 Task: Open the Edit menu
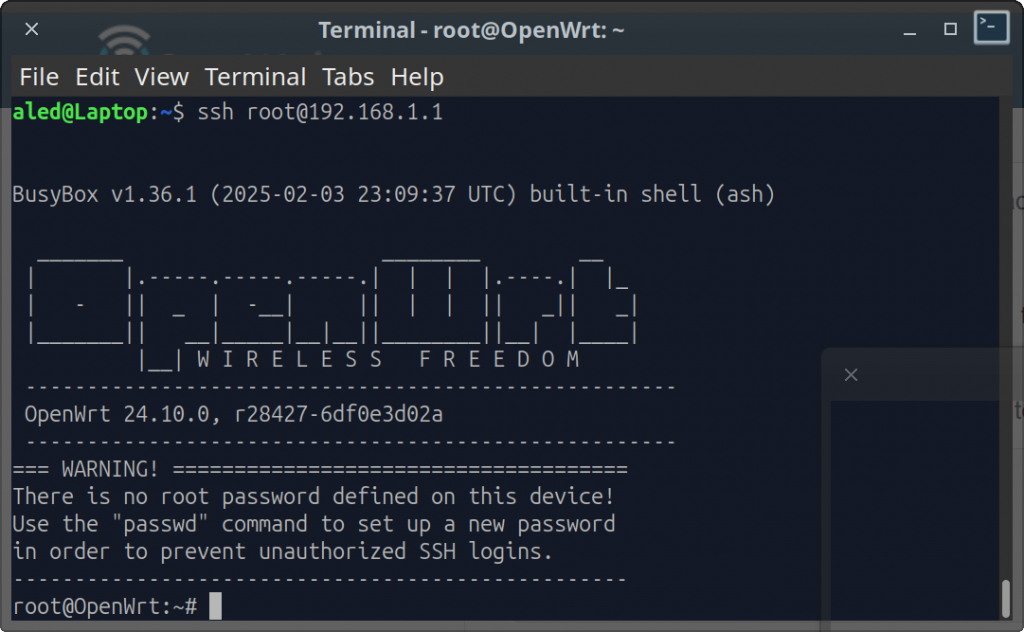[x=97, y=77]
